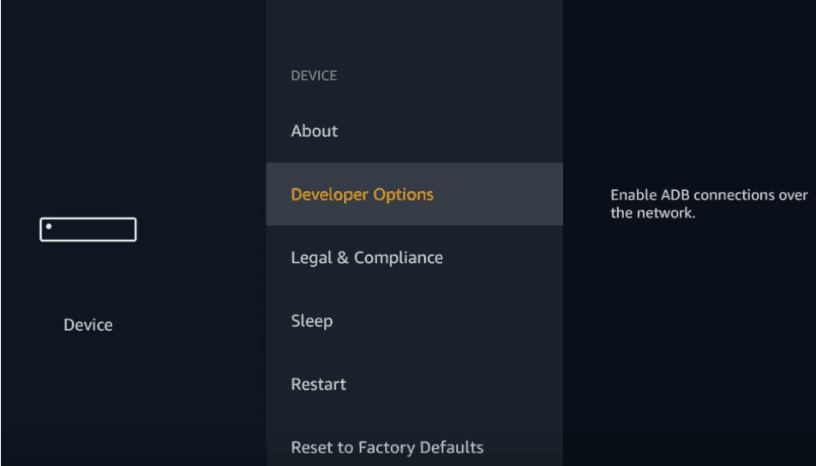
Task: Click the Device label under the icon
Action: pyautogui.click(x=88, y=325)
